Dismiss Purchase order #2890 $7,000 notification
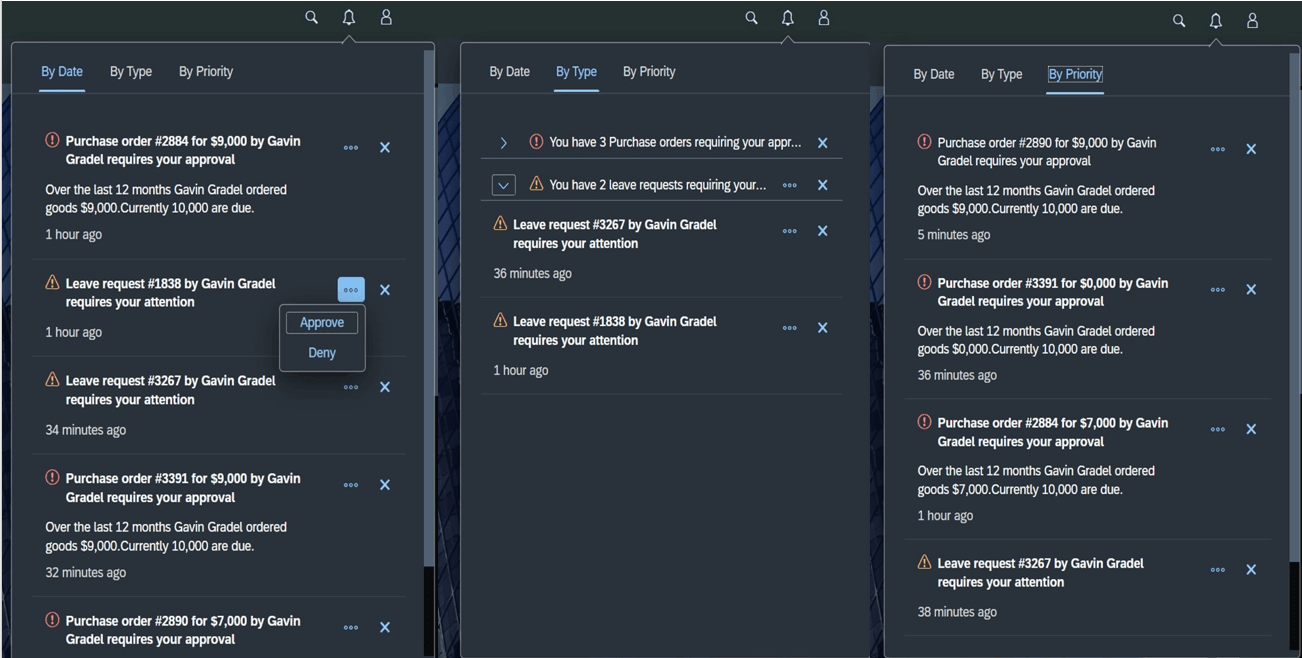The height and width of the screenshot is (658, 1302). (x=385, y=628)
